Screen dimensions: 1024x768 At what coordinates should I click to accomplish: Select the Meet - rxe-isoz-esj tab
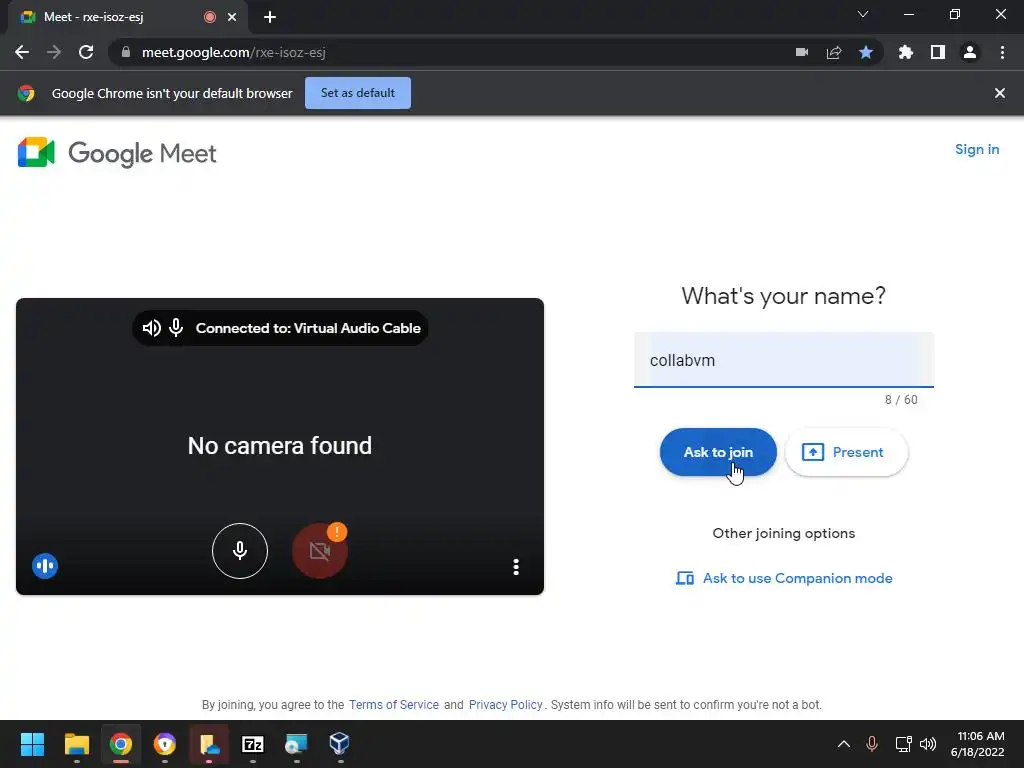(127, 17)
